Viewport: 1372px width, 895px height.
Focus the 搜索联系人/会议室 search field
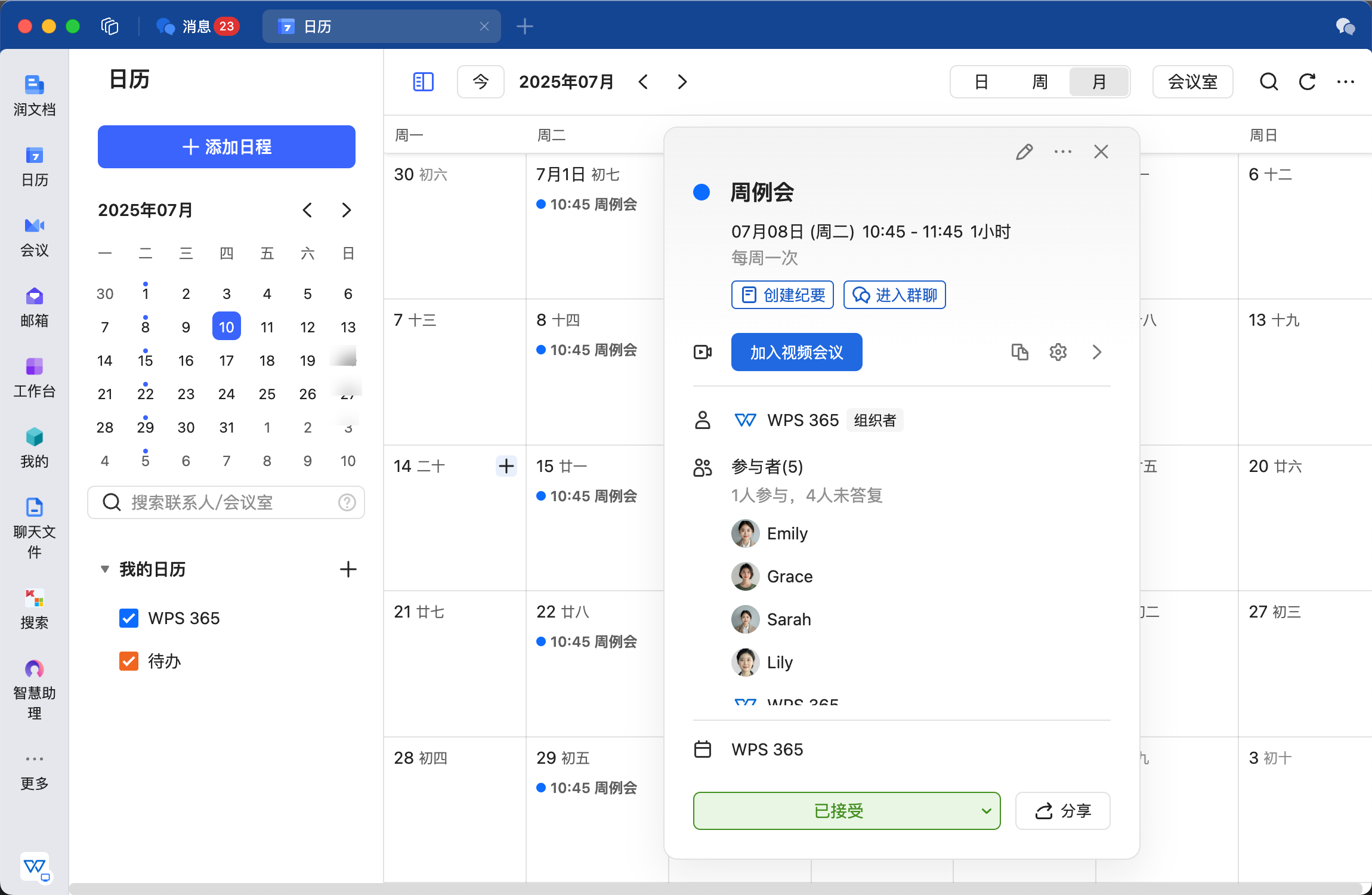click(x=226, y=502)
